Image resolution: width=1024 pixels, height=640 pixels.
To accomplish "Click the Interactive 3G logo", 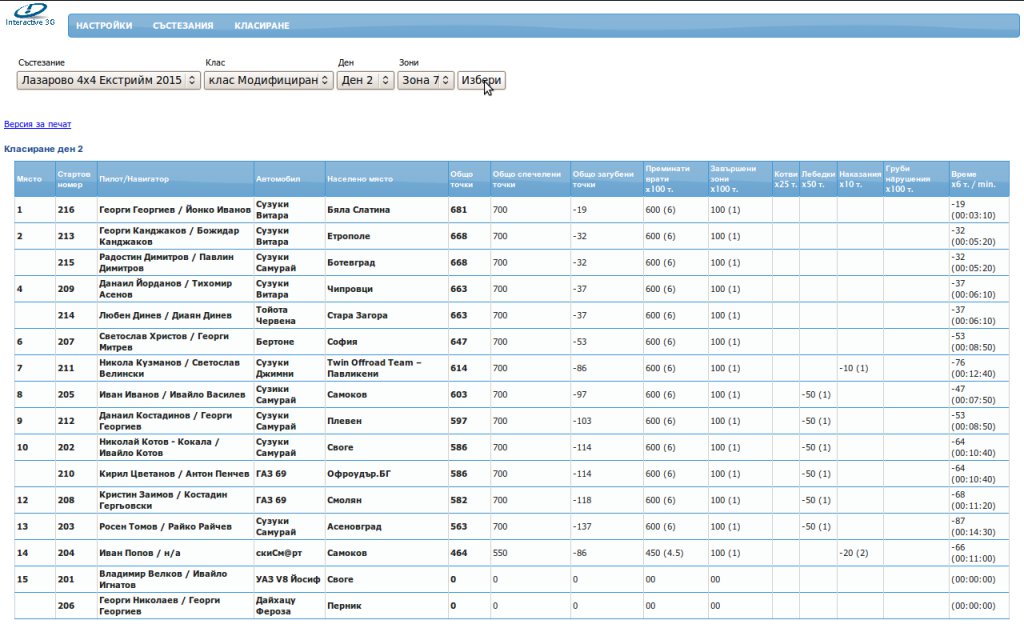I will [x=30, y=14].
